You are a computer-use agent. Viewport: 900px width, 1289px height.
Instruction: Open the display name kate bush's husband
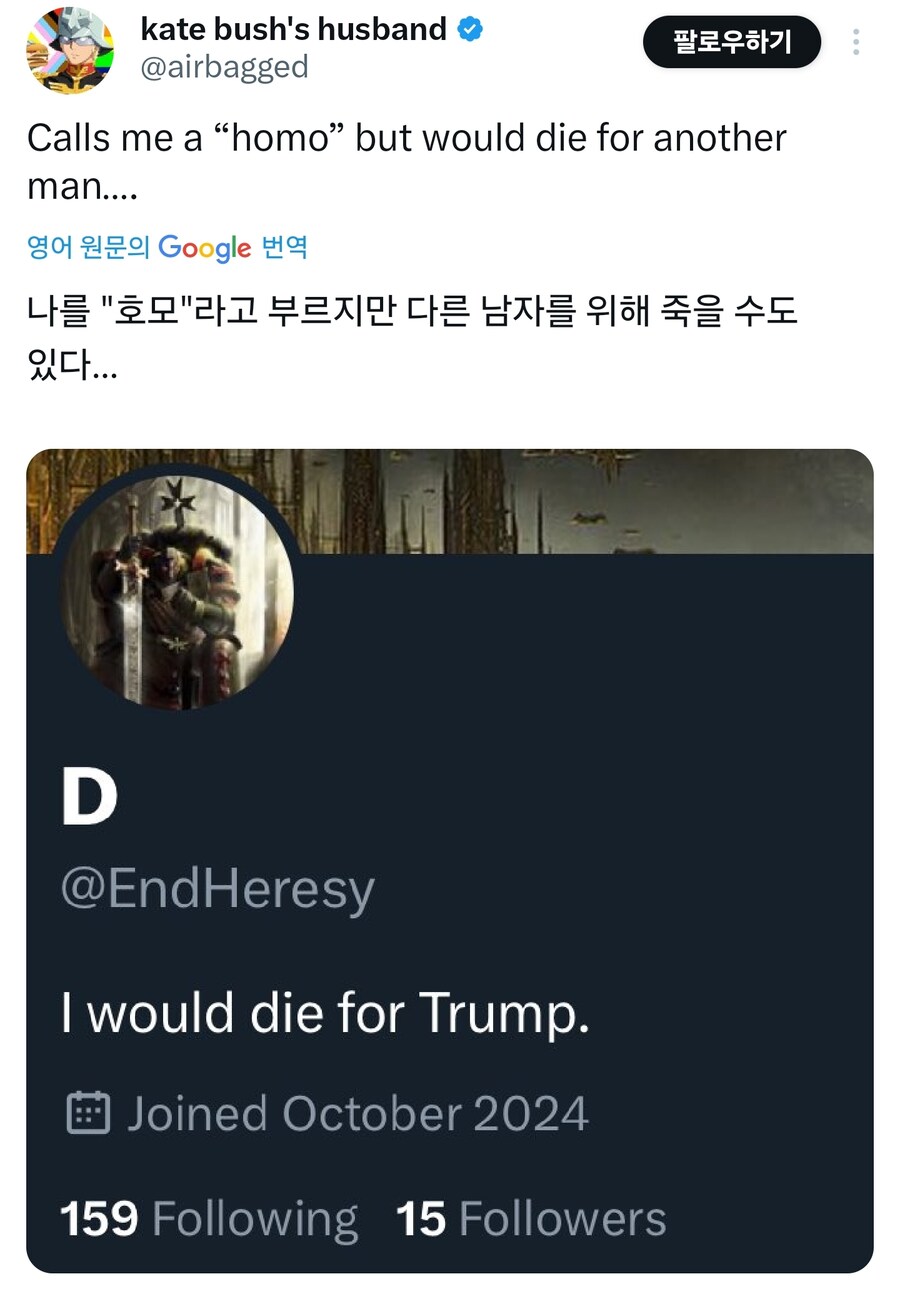[x=293, y=30]
